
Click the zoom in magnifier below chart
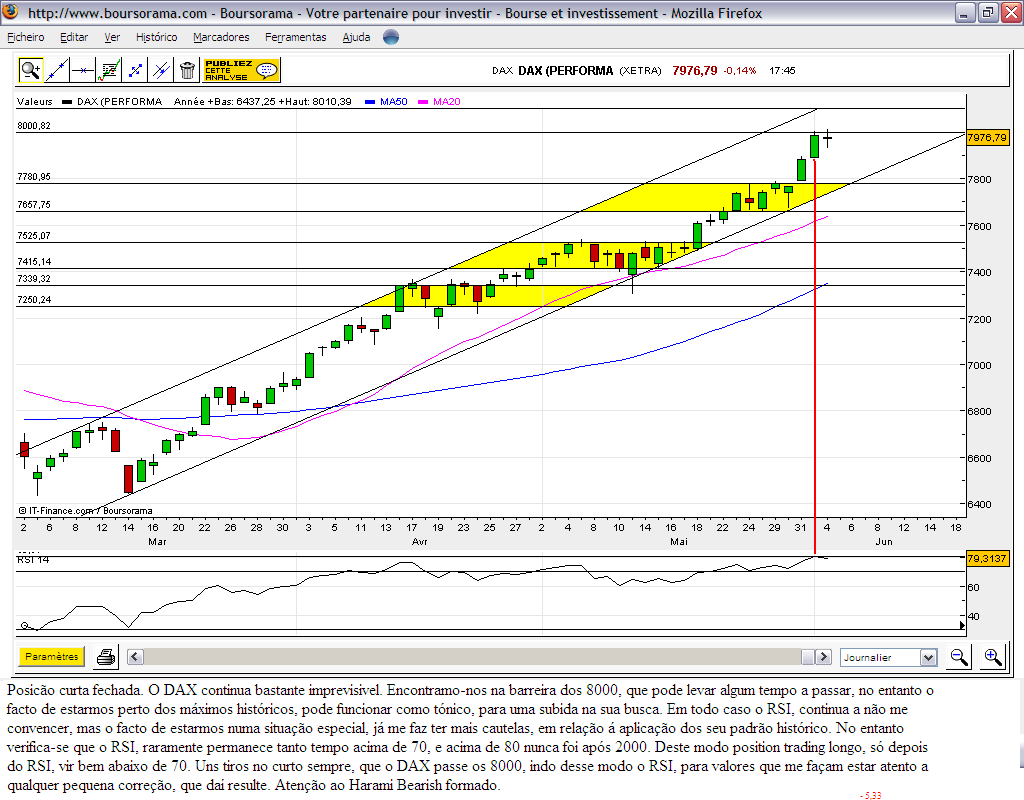tap(993, 657)
